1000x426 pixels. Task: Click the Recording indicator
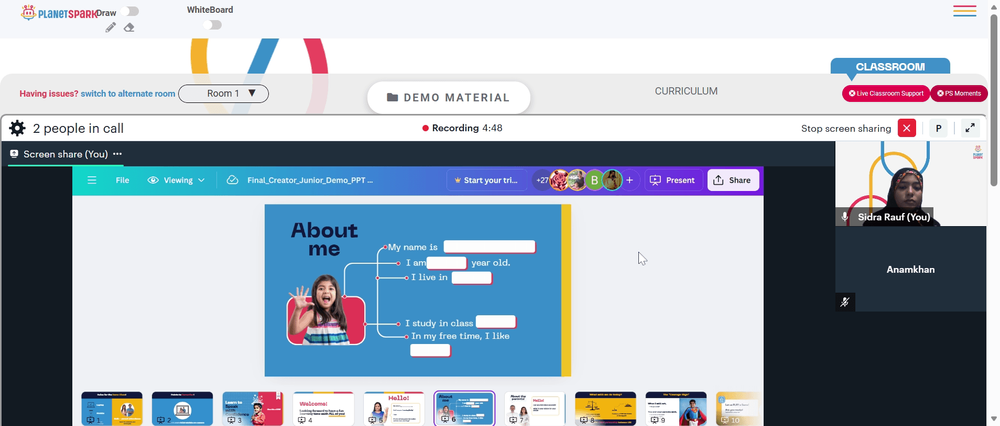click(462, 128)
